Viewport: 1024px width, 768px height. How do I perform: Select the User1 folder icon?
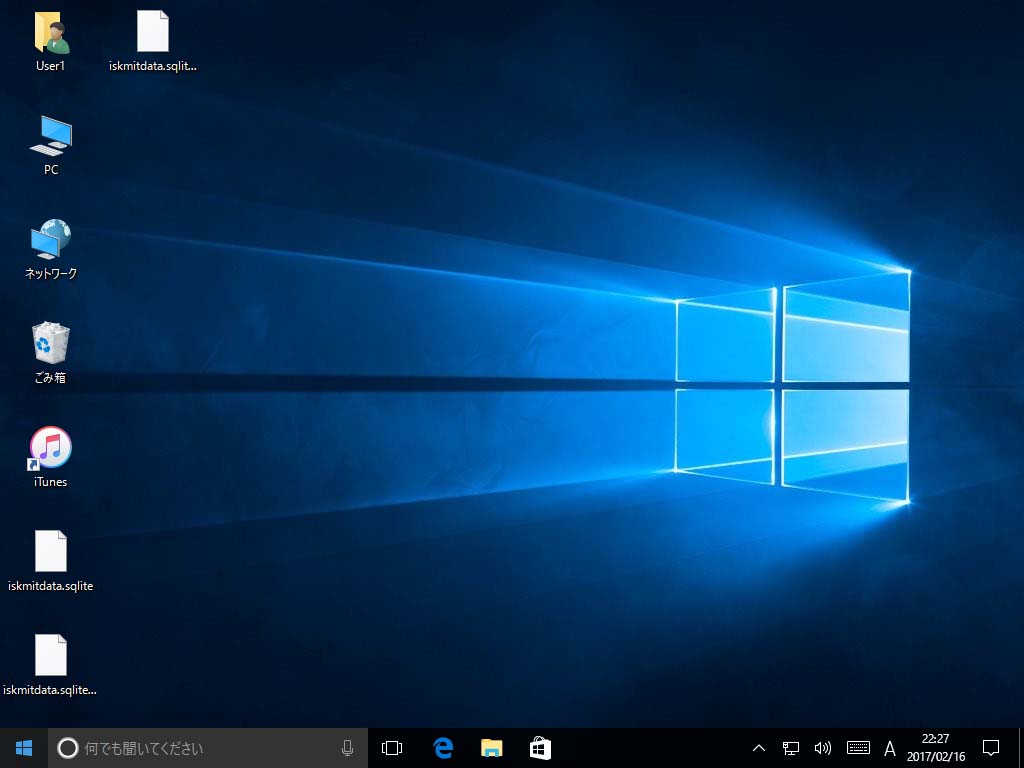click(x=51, y=33)
